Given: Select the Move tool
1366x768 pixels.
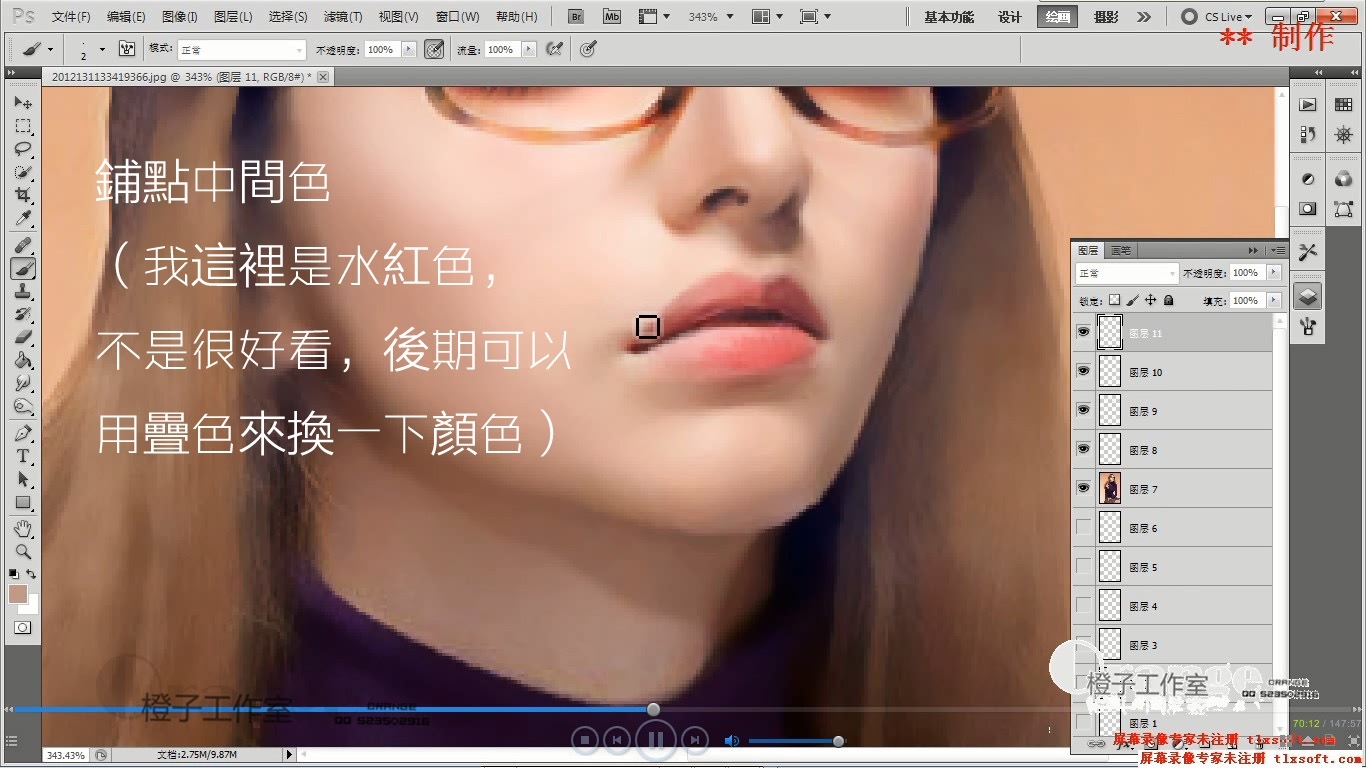Looking at the screenshot, I should coord(23,103).
